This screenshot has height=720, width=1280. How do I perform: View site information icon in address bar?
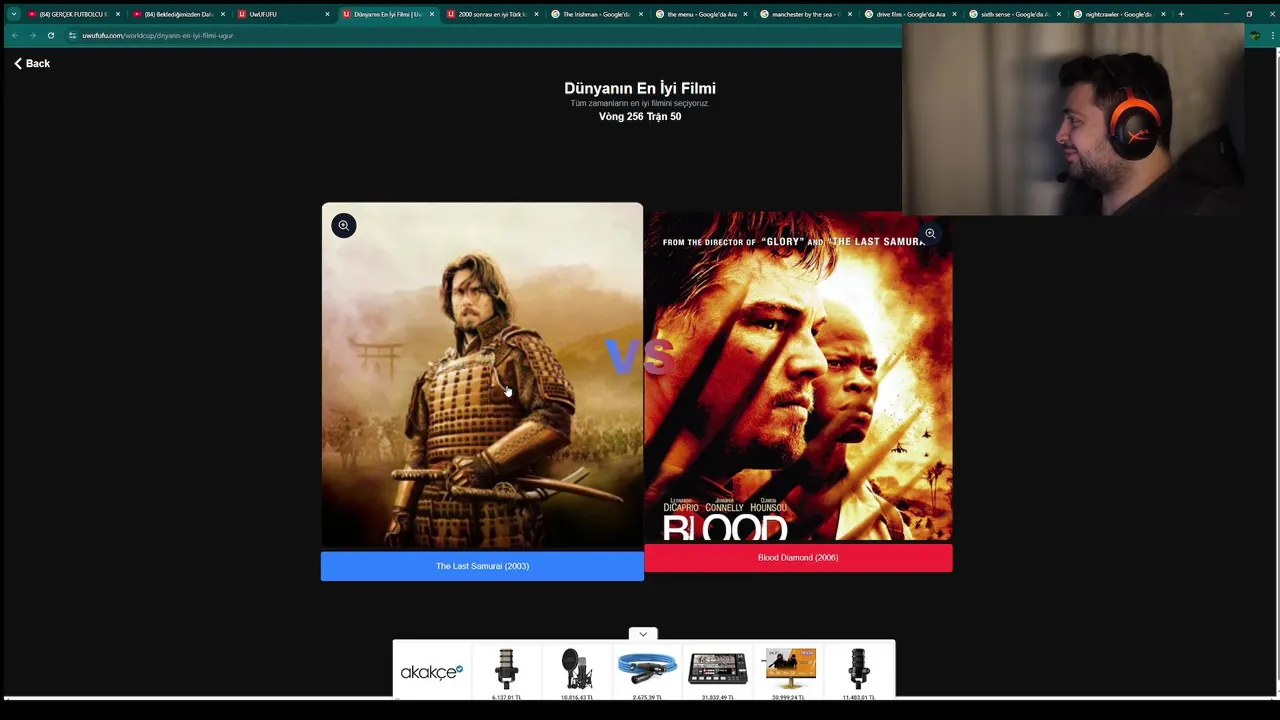72,35
